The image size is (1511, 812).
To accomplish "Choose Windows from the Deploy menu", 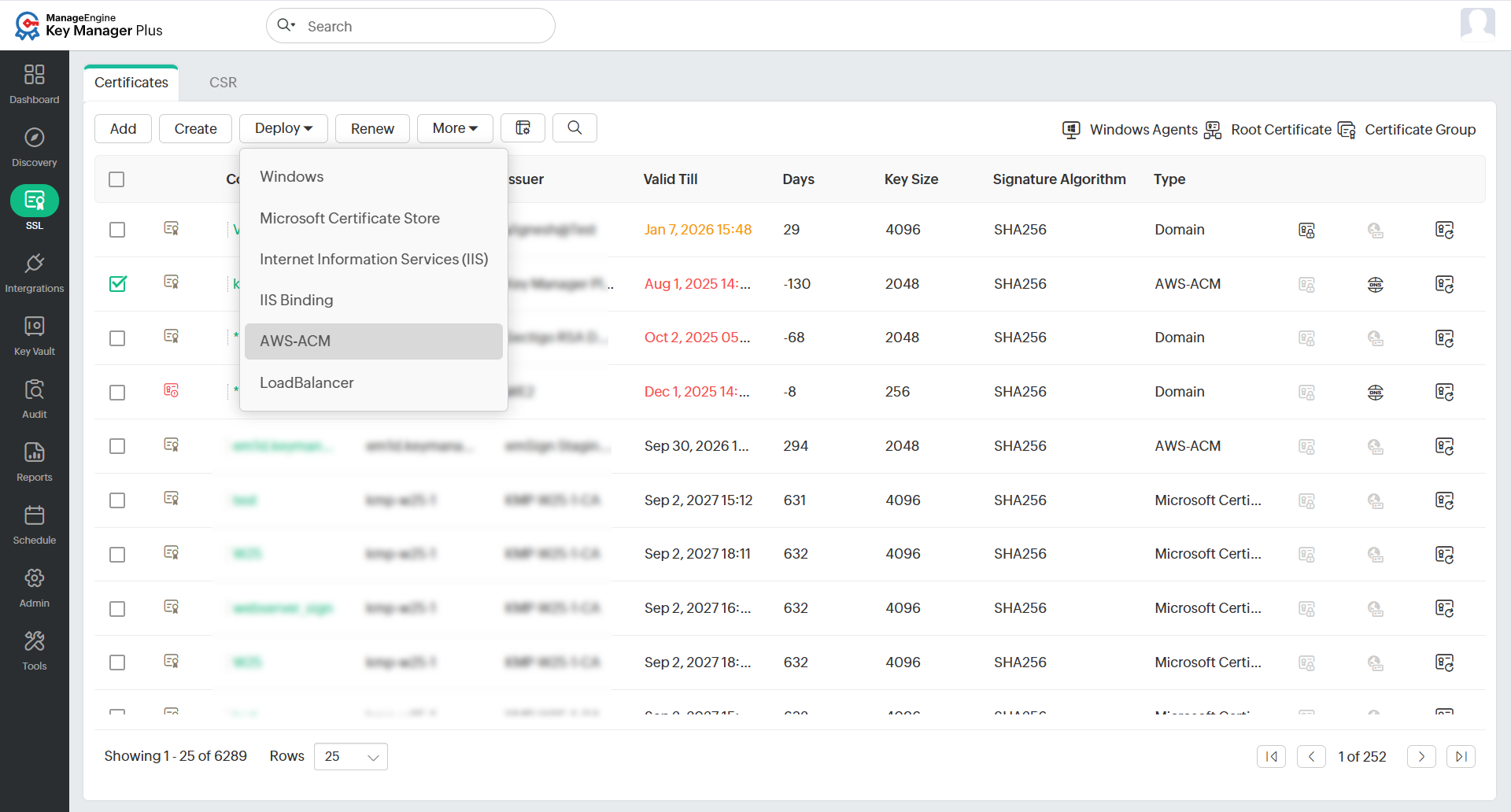I will (374, 176).
